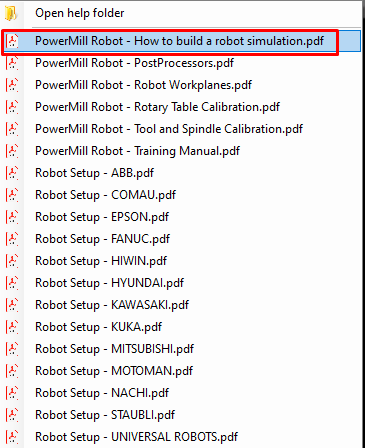Open Robot Setup - NACHI.pdf
Viewport: 365px width, 448px height.
point(182,393)
